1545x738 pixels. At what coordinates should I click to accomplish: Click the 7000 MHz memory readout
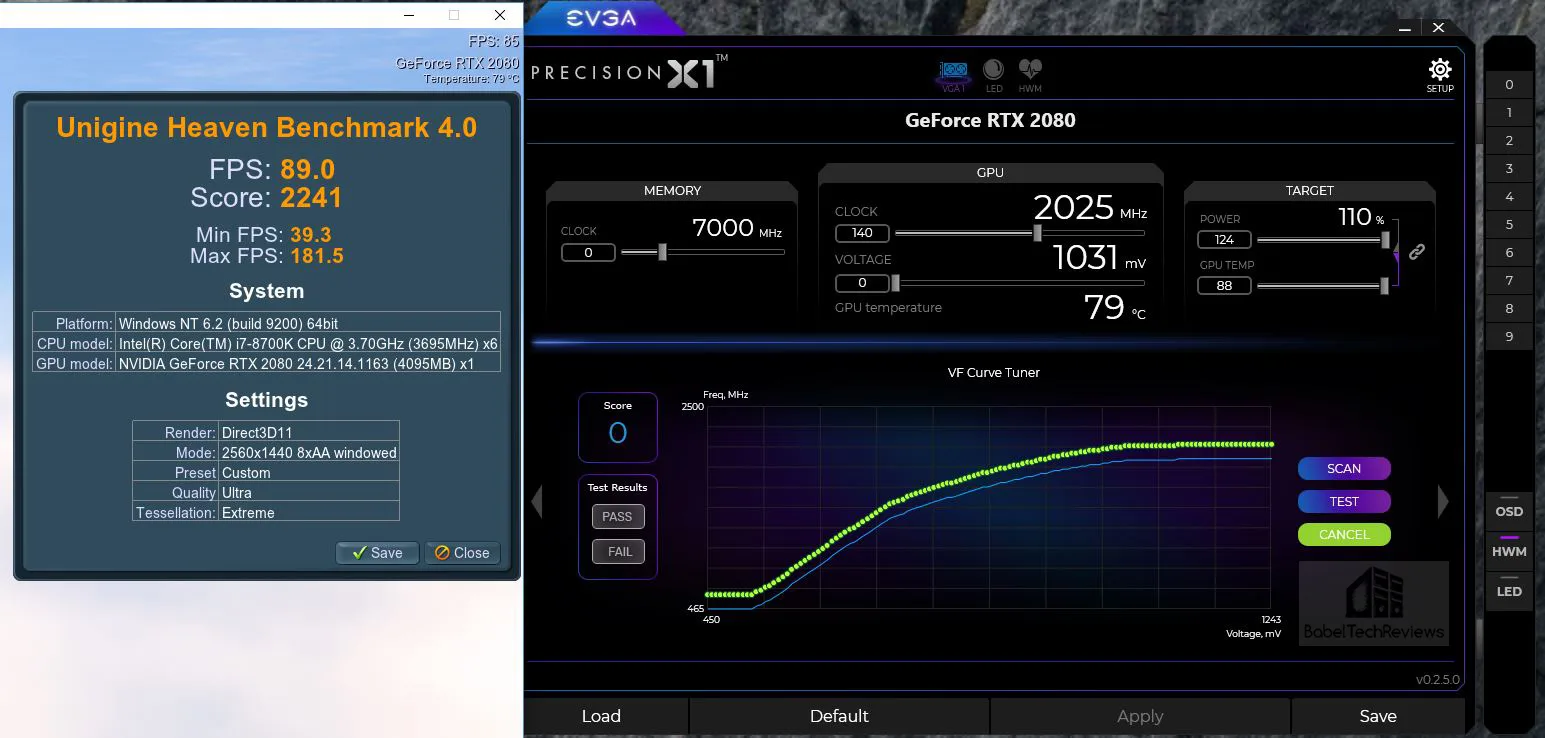737,228
